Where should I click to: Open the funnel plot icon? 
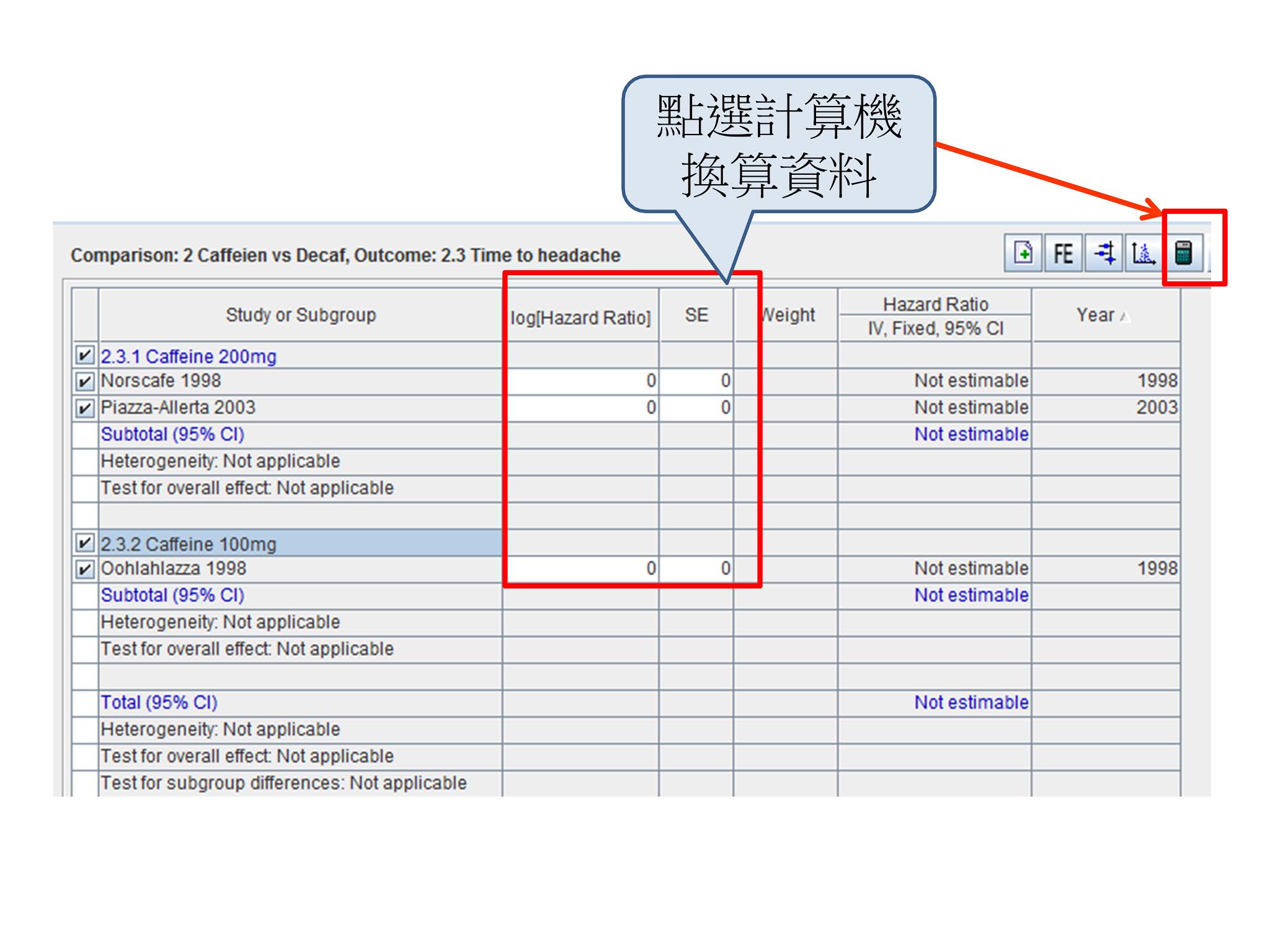(x=1143, y=253)
